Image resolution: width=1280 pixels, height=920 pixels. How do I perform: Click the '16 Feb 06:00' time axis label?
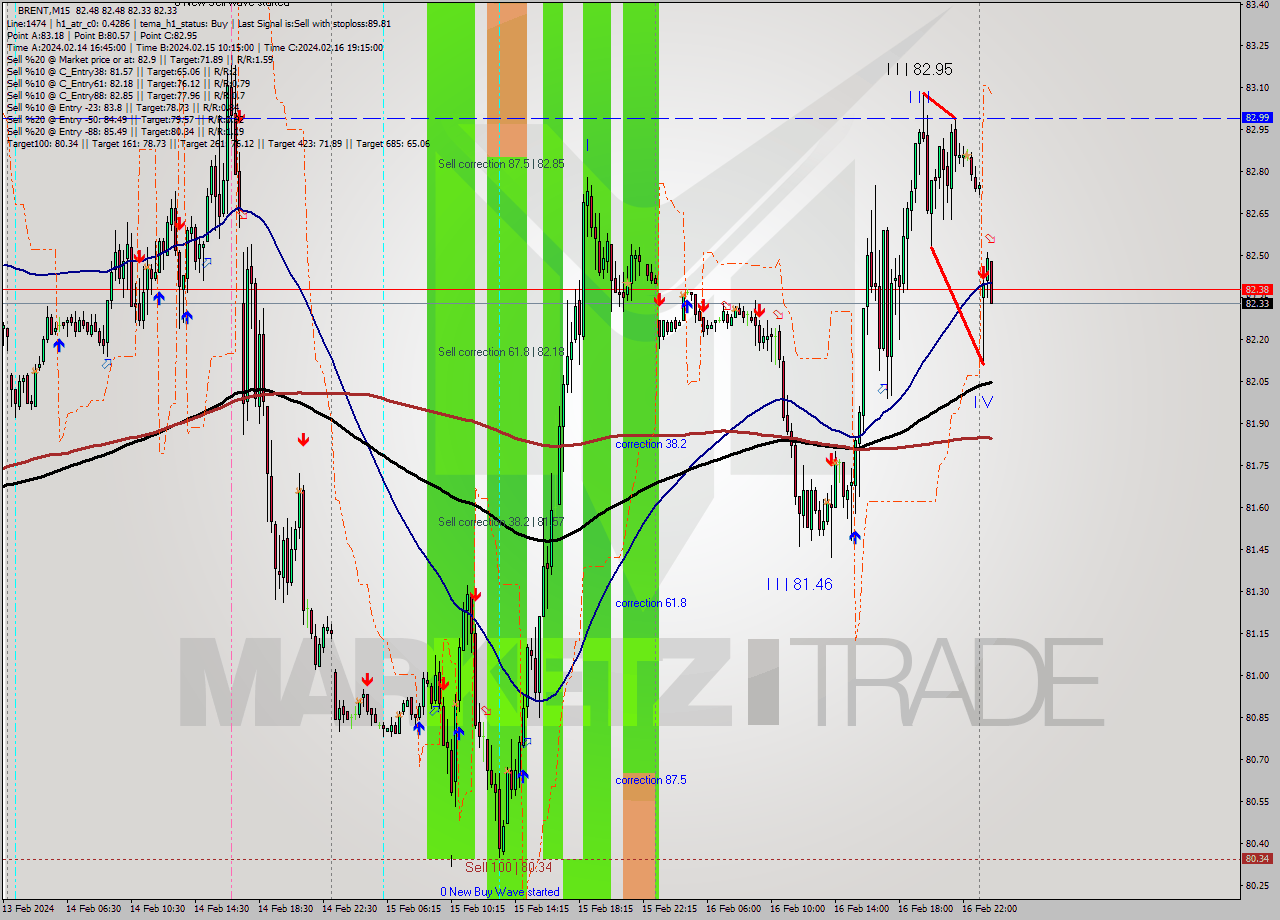[733, 909]
